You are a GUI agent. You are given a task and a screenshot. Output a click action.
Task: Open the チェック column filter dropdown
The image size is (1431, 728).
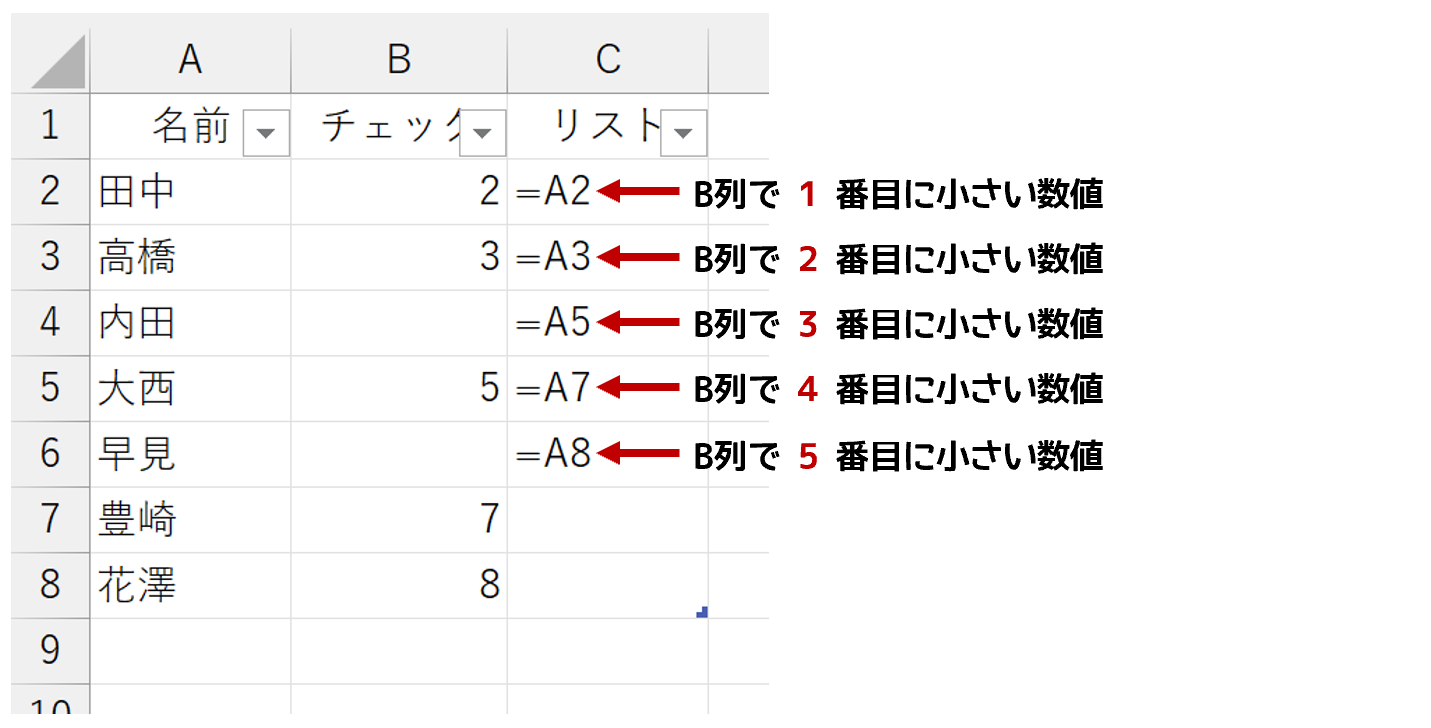pos(483,134)
